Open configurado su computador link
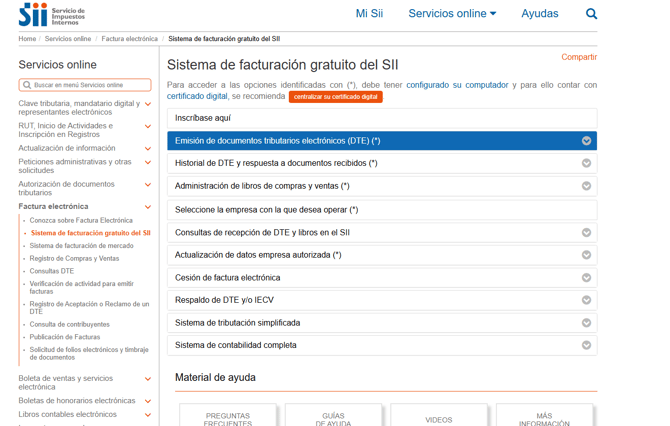Image resolution: width=670 pixels, height=426 pixels. click(457, 85)
